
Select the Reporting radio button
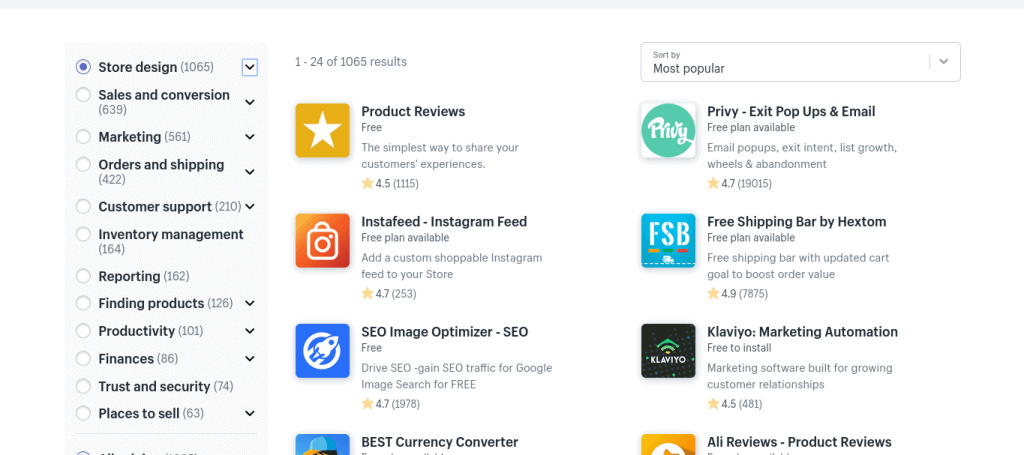pyautogui.click(x=83, y=276)
